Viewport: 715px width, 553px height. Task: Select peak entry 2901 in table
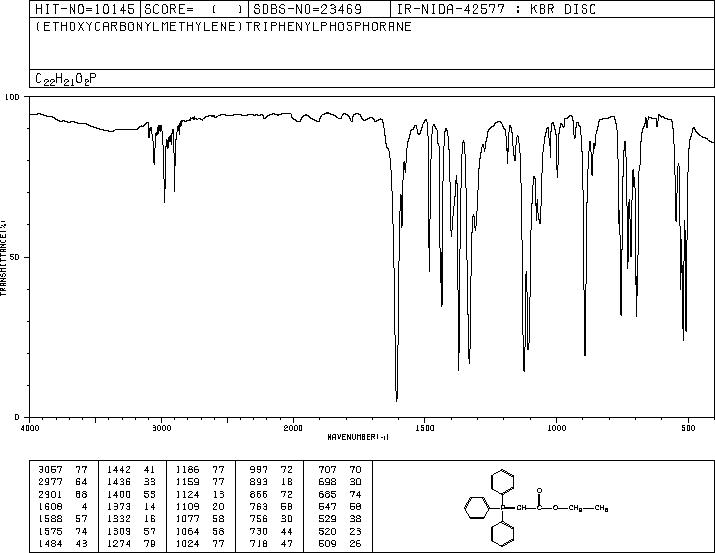(63, 494)
